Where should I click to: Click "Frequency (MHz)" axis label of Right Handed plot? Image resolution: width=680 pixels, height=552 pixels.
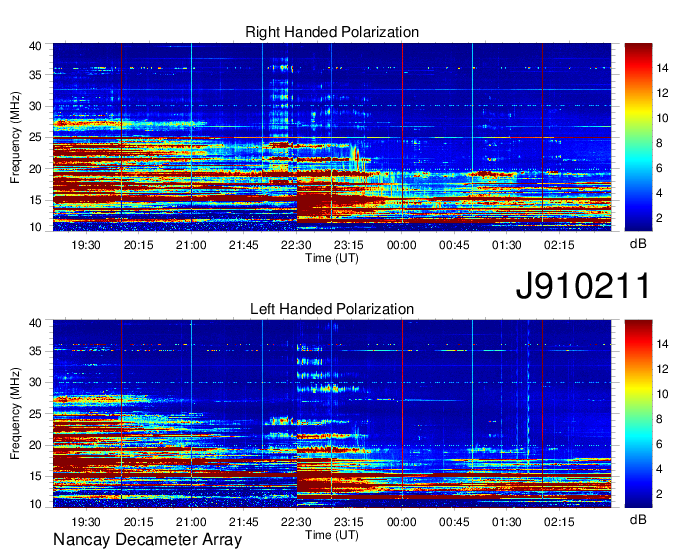pos(15,137)
